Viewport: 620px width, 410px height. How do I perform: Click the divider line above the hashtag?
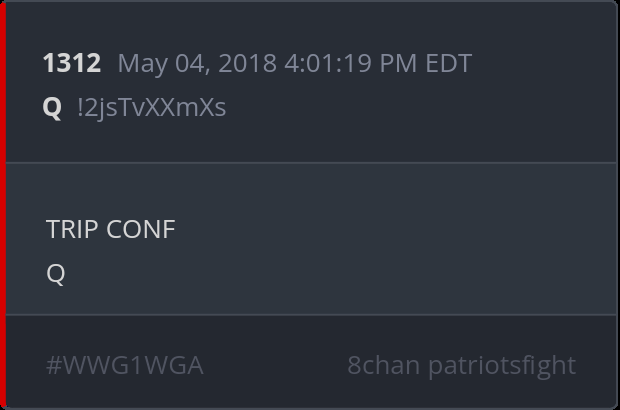312,315
